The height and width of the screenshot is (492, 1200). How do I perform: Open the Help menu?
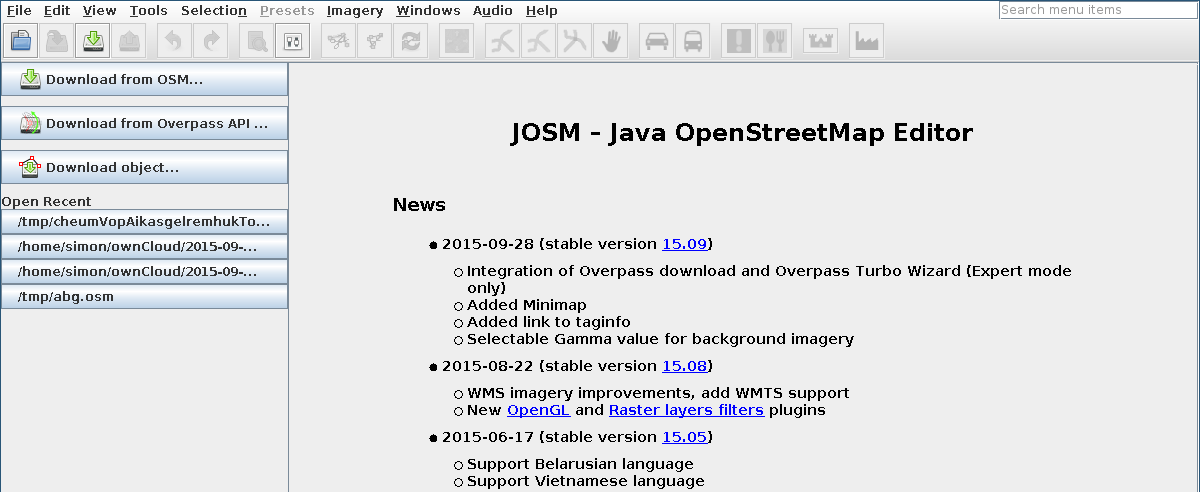(x=541, y=11)
